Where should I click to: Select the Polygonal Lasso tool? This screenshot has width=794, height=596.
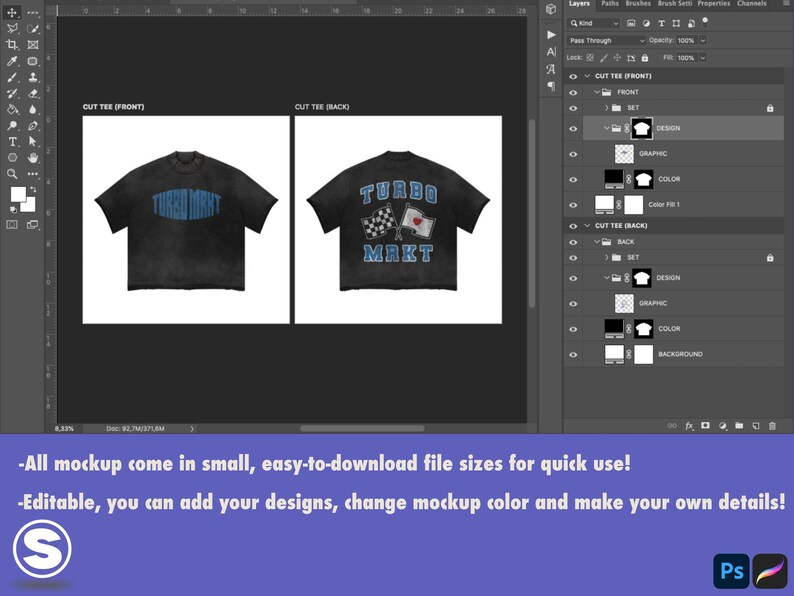(12, 28)
